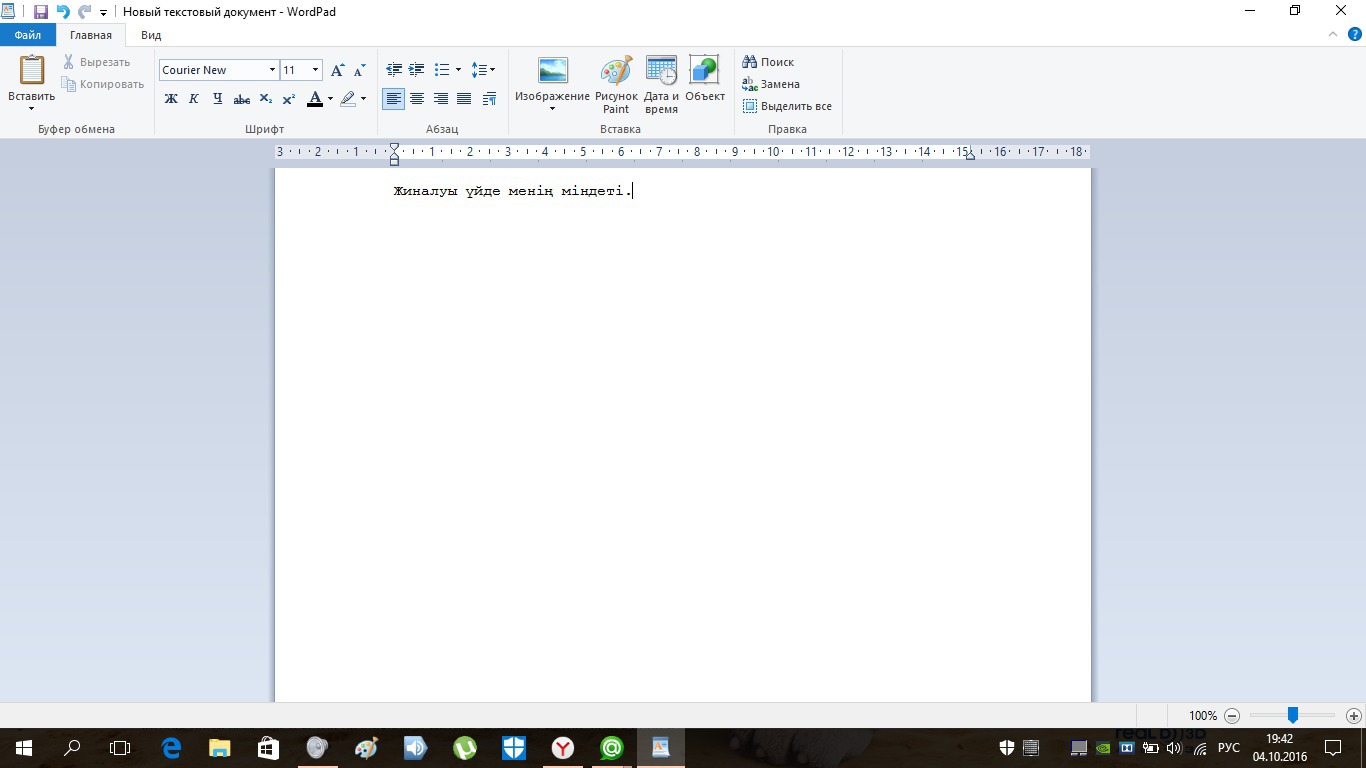Screen dimensions: 1366x768
Task: Open the font color dropdown arrow
Action: coord(330,99)
